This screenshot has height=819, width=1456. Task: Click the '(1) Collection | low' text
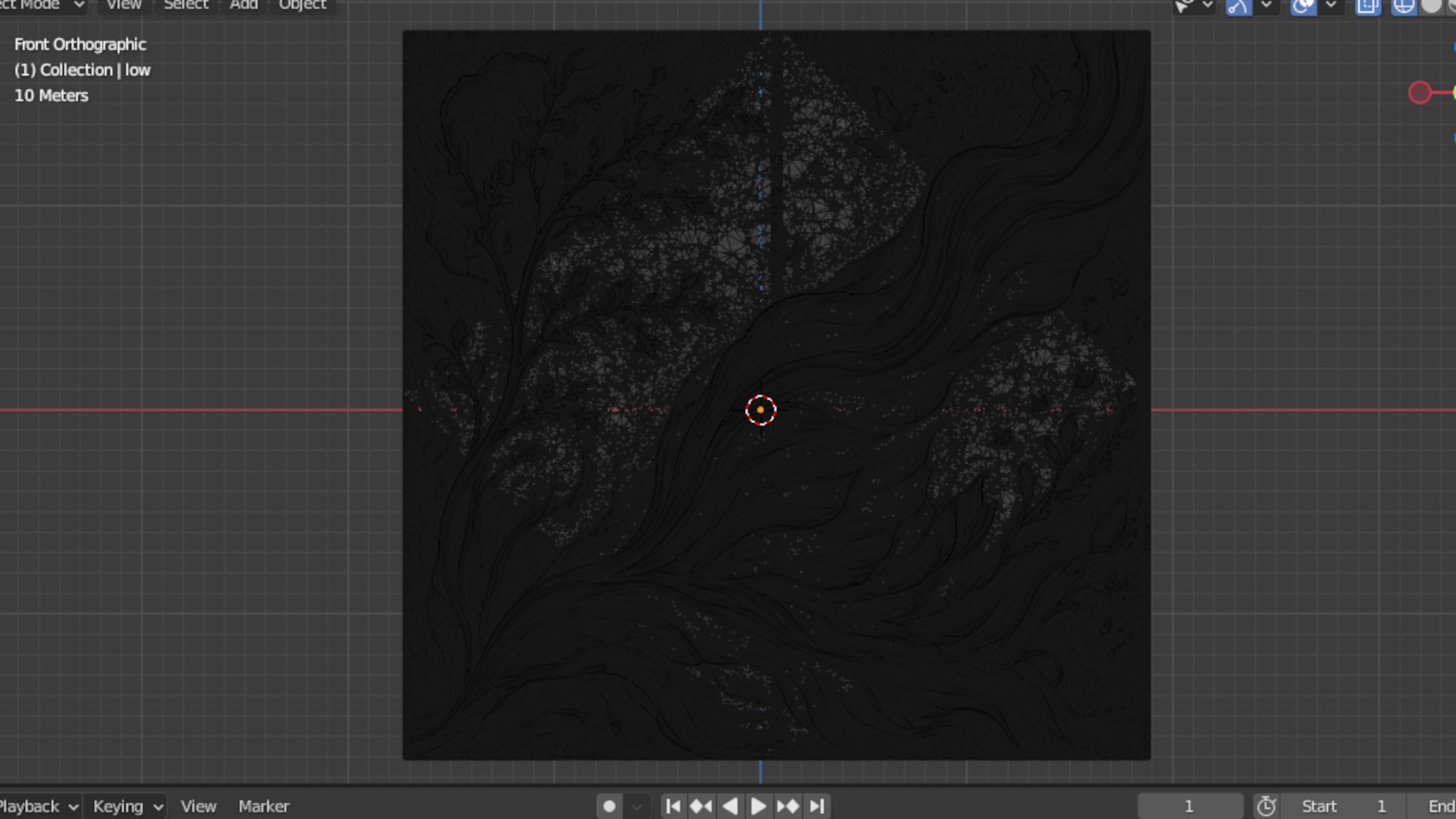point(83,70)
